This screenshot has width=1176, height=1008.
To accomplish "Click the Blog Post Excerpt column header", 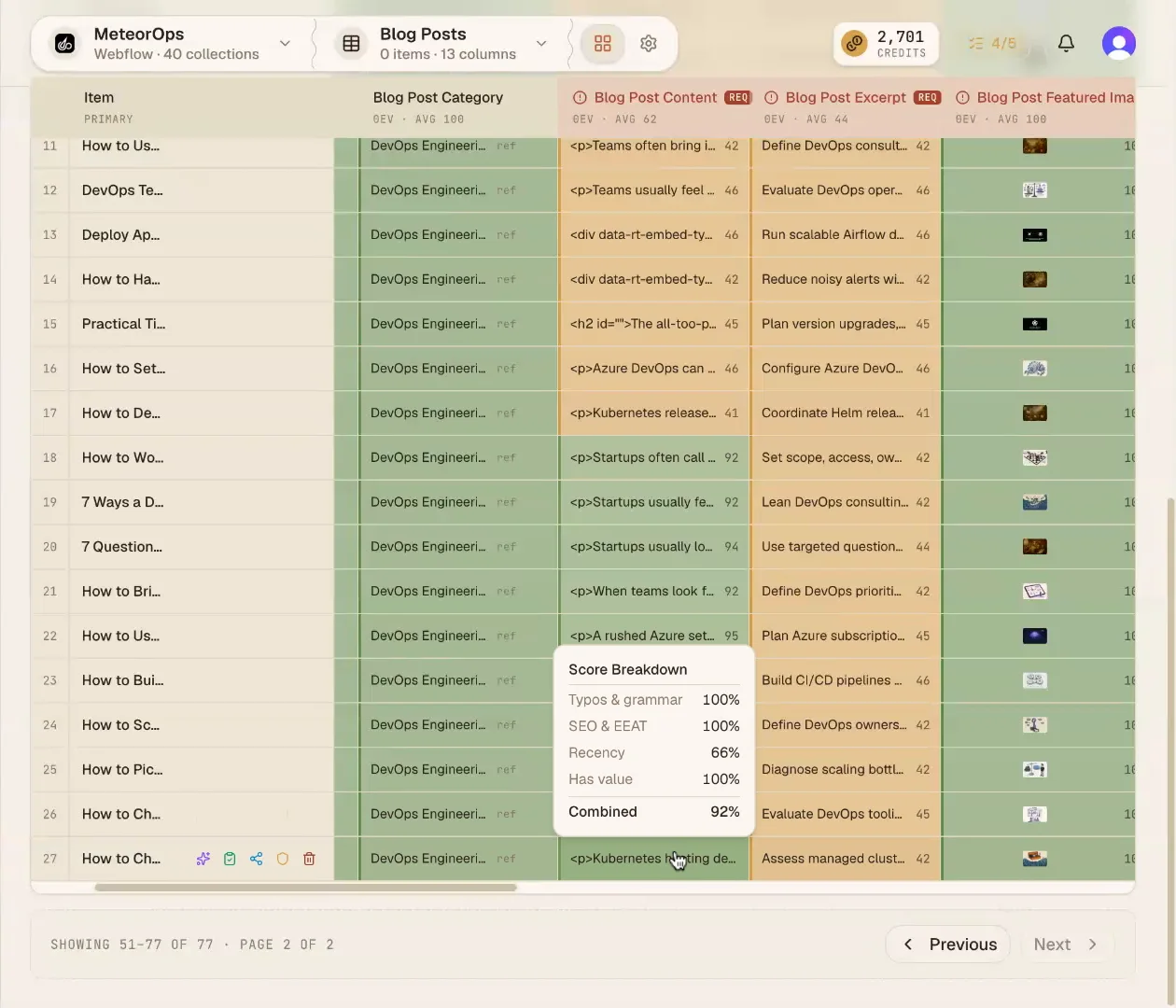I will [846, 97].
